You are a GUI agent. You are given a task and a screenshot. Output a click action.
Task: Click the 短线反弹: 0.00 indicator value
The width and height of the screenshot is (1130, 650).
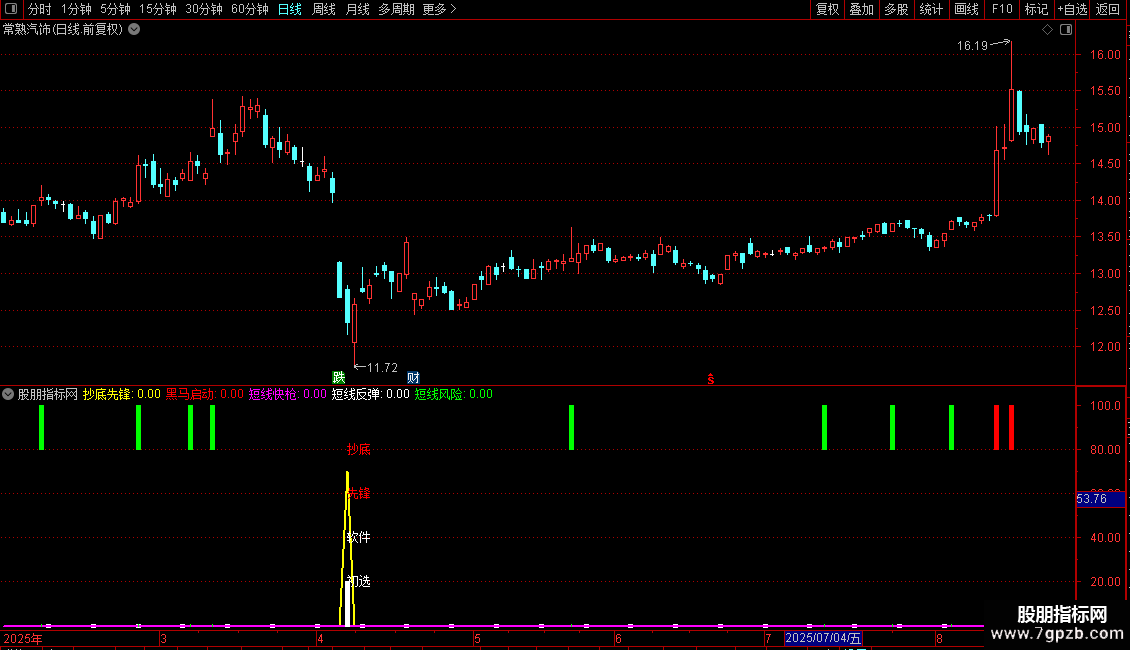[x=370, y=394]
